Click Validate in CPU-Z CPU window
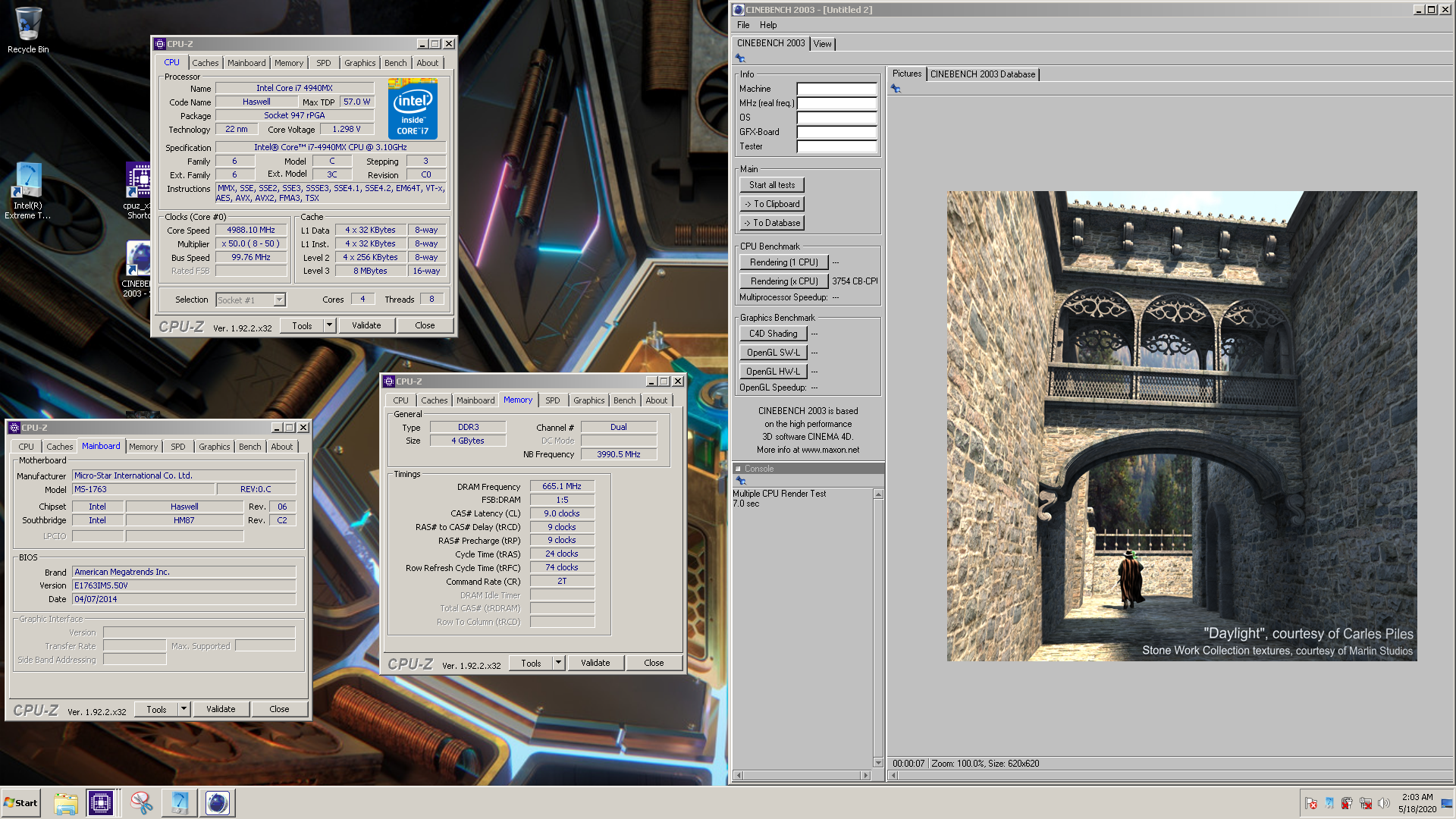This screenshot has width=1456, height=819. [366, 325]
